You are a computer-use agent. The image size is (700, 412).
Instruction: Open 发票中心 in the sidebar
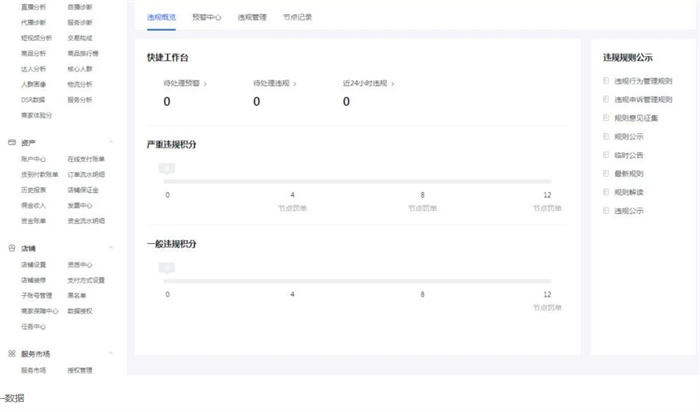point(80,205)
